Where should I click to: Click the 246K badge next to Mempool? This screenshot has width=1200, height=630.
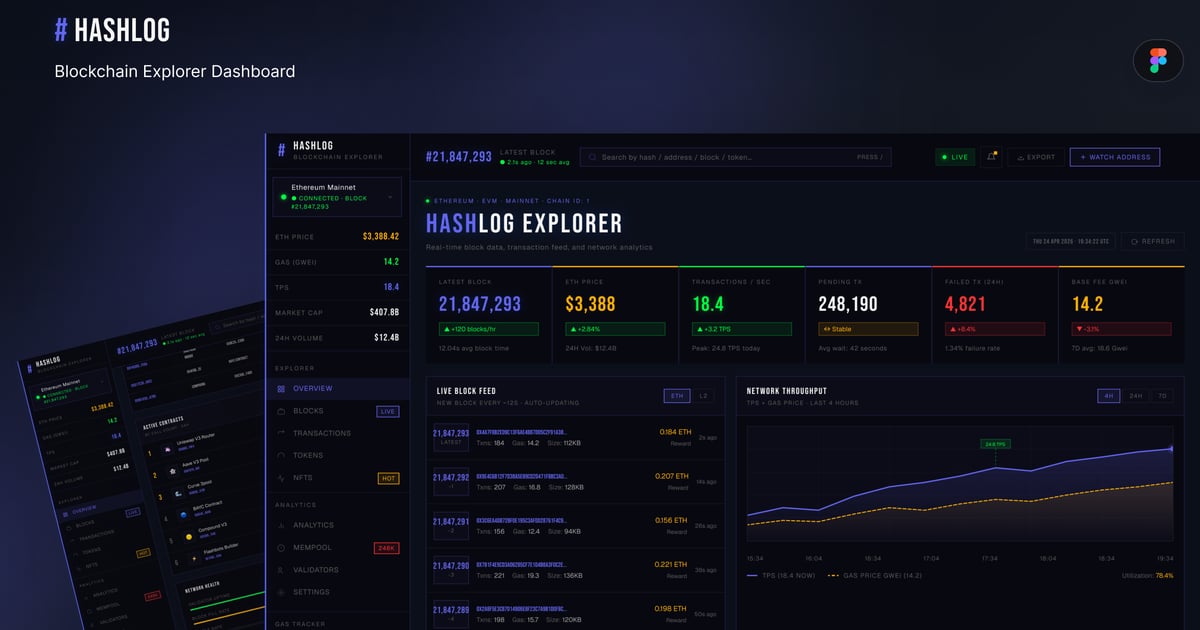coord(387,548)
